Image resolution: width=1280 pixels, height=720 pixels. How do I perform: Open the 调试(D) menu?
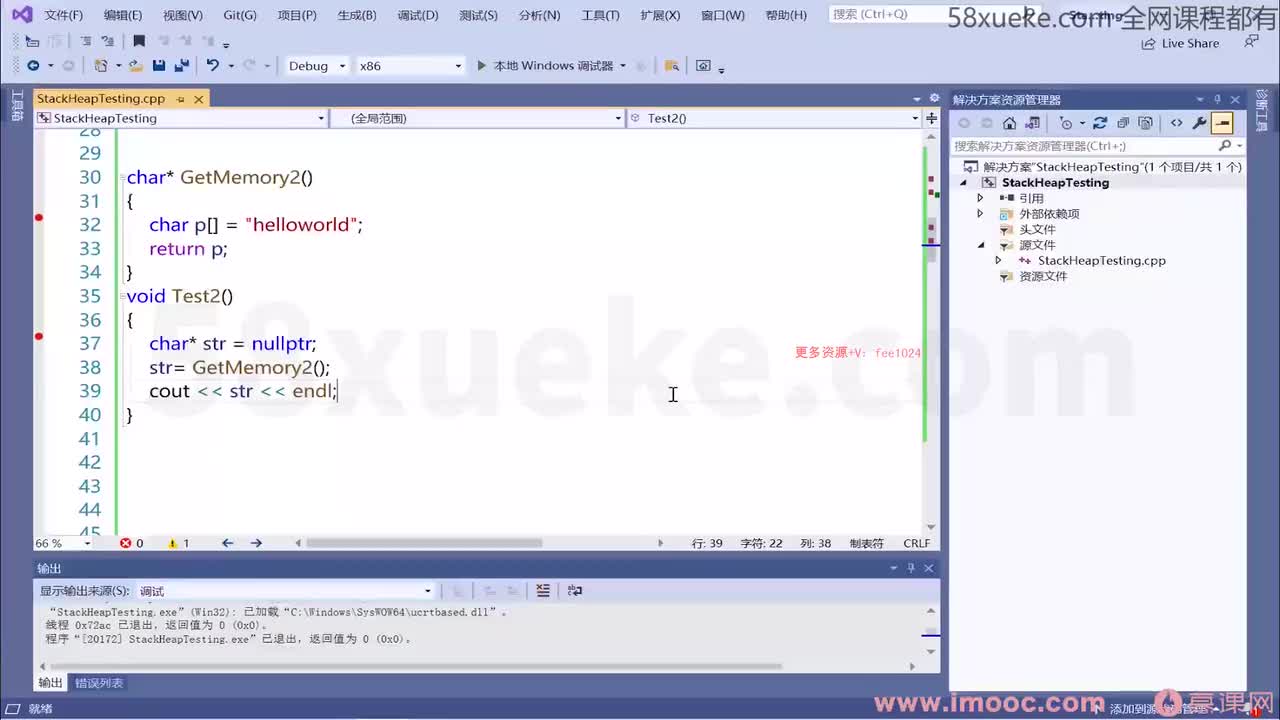(418, 15)
